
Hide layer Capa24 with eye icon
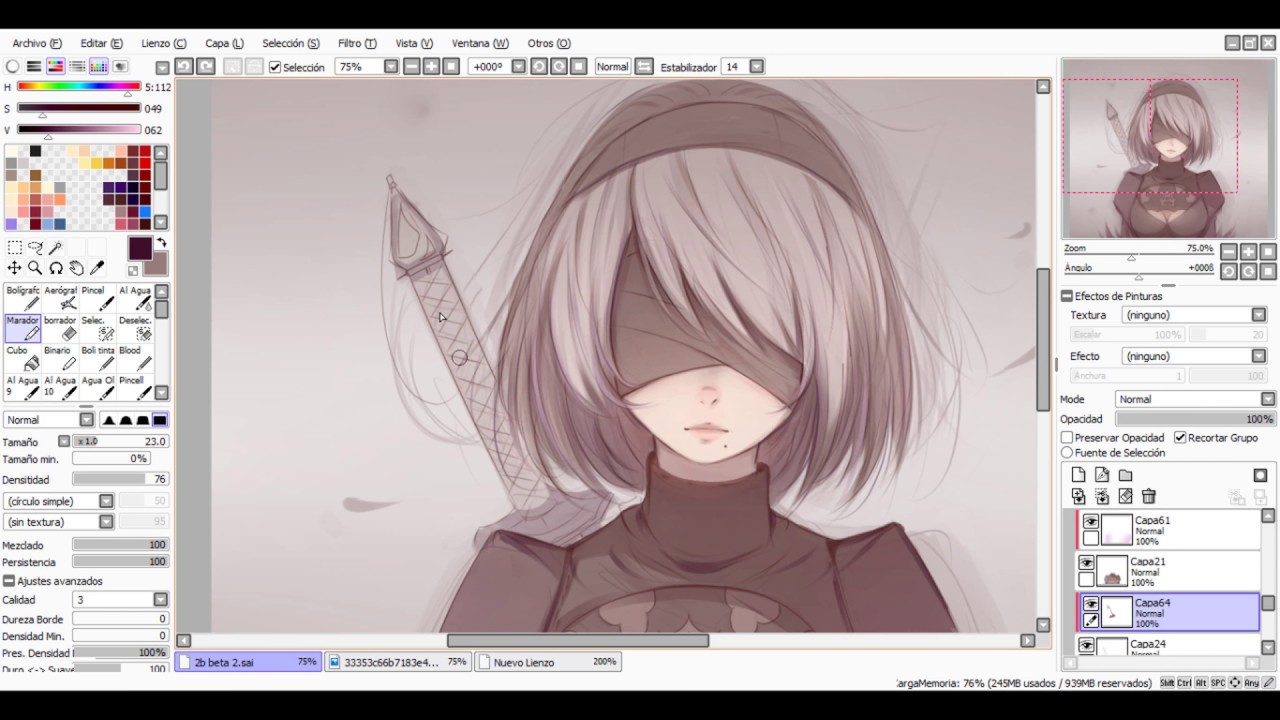click(1086, 646)
